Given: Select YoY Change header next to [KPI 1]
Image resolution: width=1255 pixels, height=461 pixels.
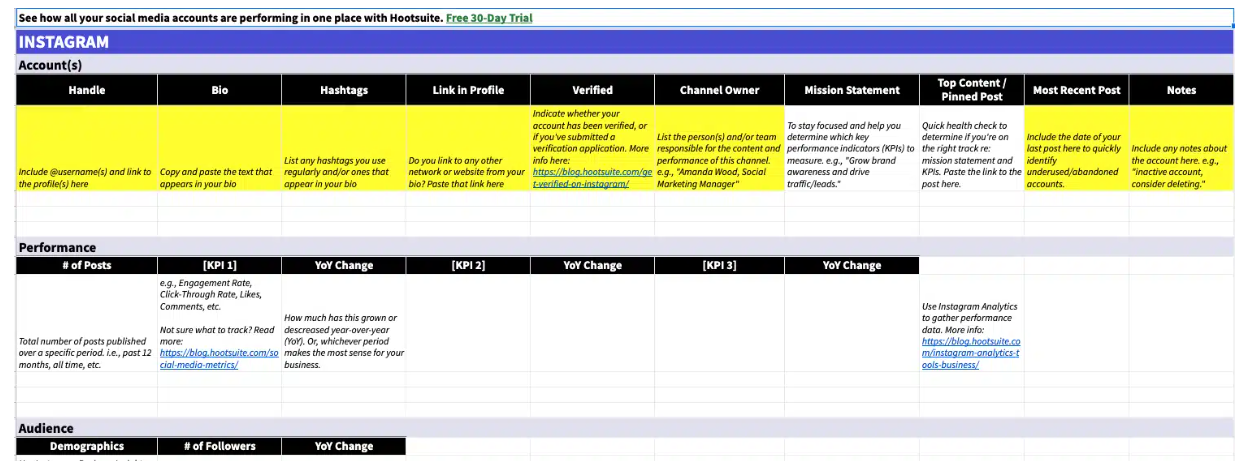Looking at the screenshot, I should coord(344,265).
